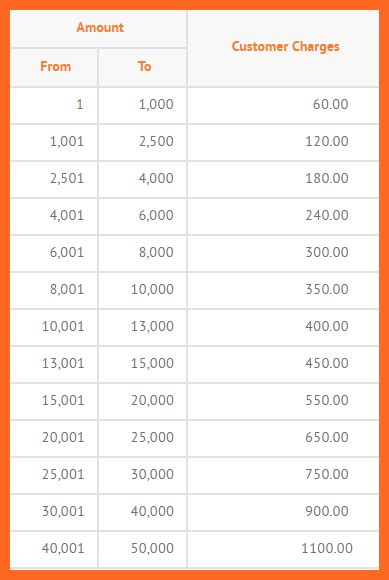Screen dimensions: 389x580
Task: Select the 2,500 To cell
Action: 142,142
